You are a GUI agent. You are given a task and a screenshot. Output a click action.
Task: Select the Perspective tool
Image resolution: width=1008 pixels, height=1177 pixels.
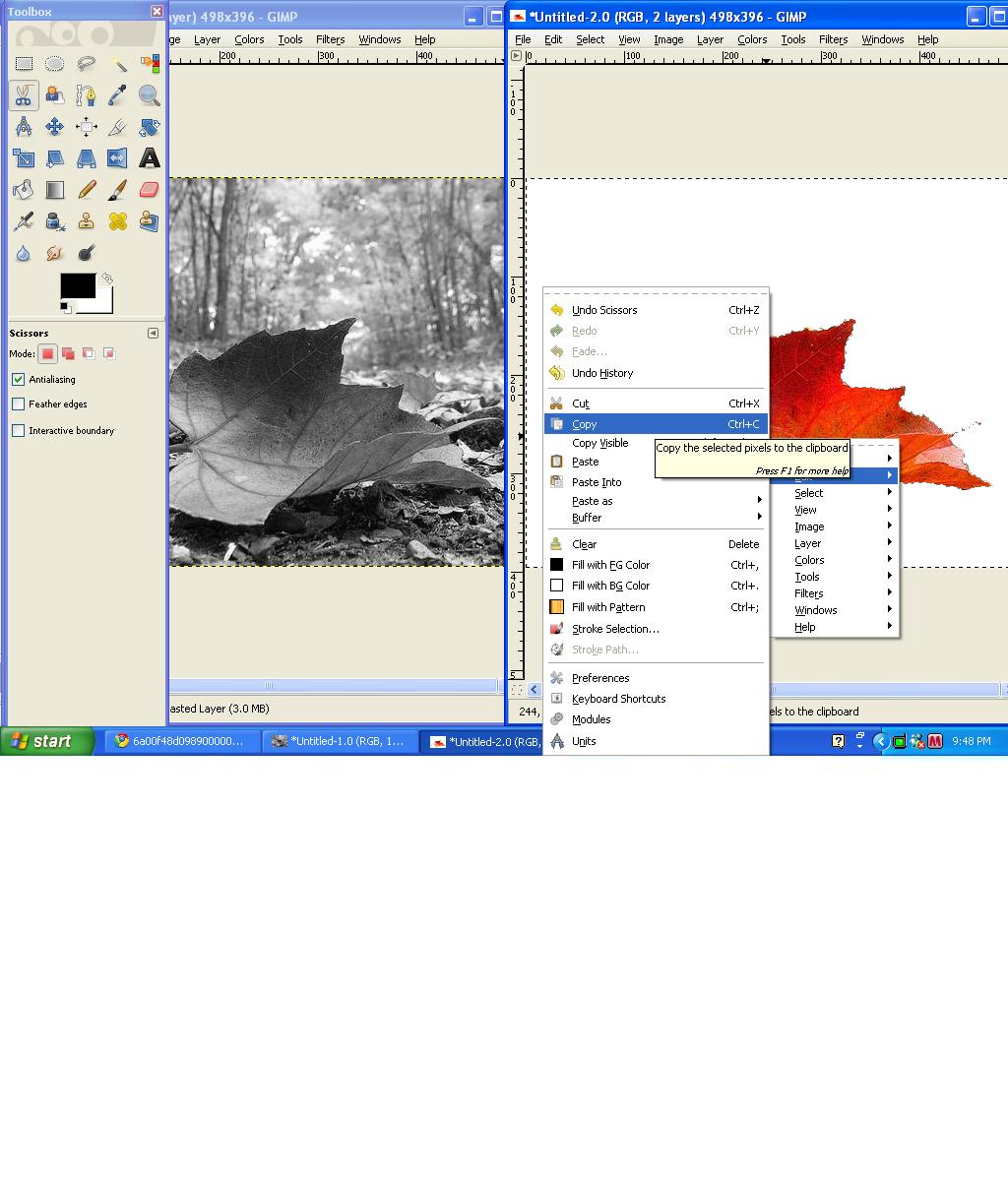coord(87,158)
